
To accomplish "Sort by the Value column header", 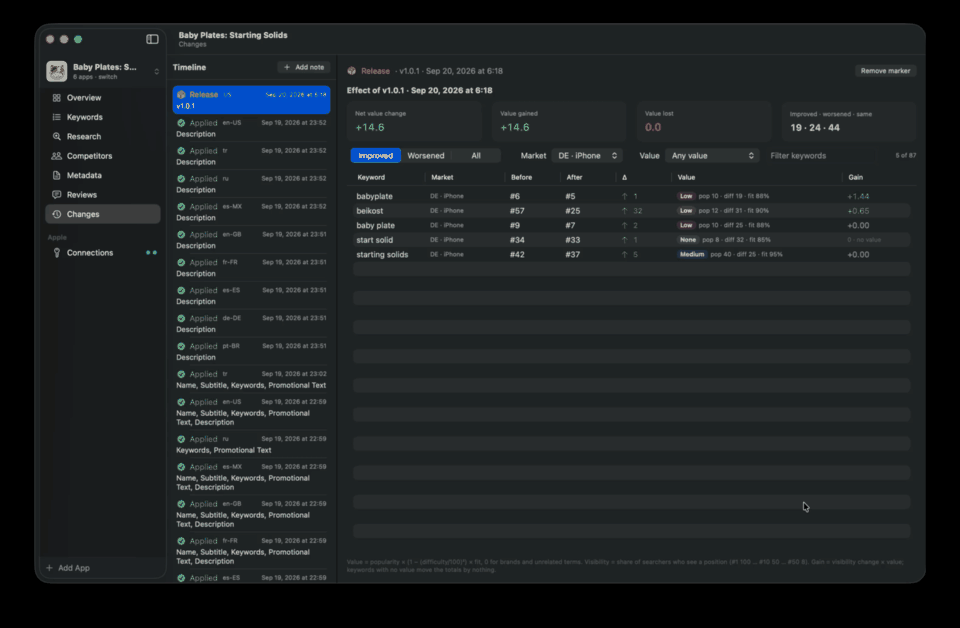I will click(686, 178).
